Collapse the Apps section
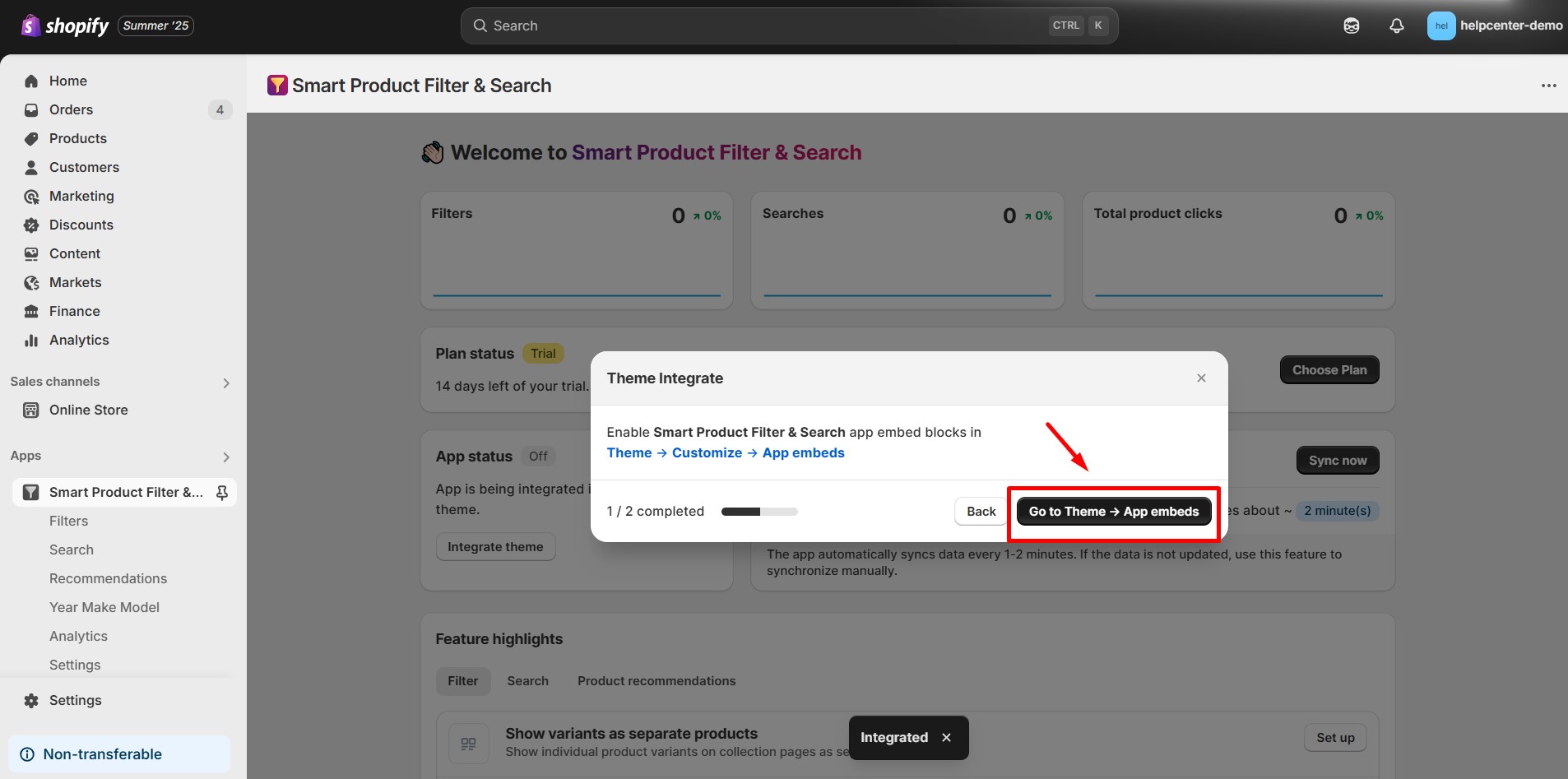 tap(225, 457)
